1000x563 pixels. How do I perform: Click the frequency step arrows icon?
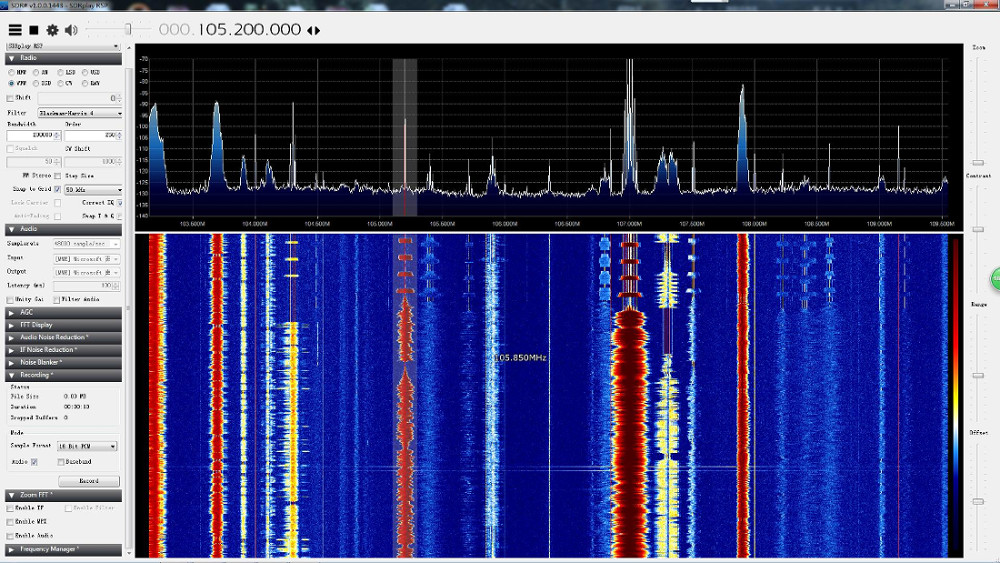click(x=313, y=30)
